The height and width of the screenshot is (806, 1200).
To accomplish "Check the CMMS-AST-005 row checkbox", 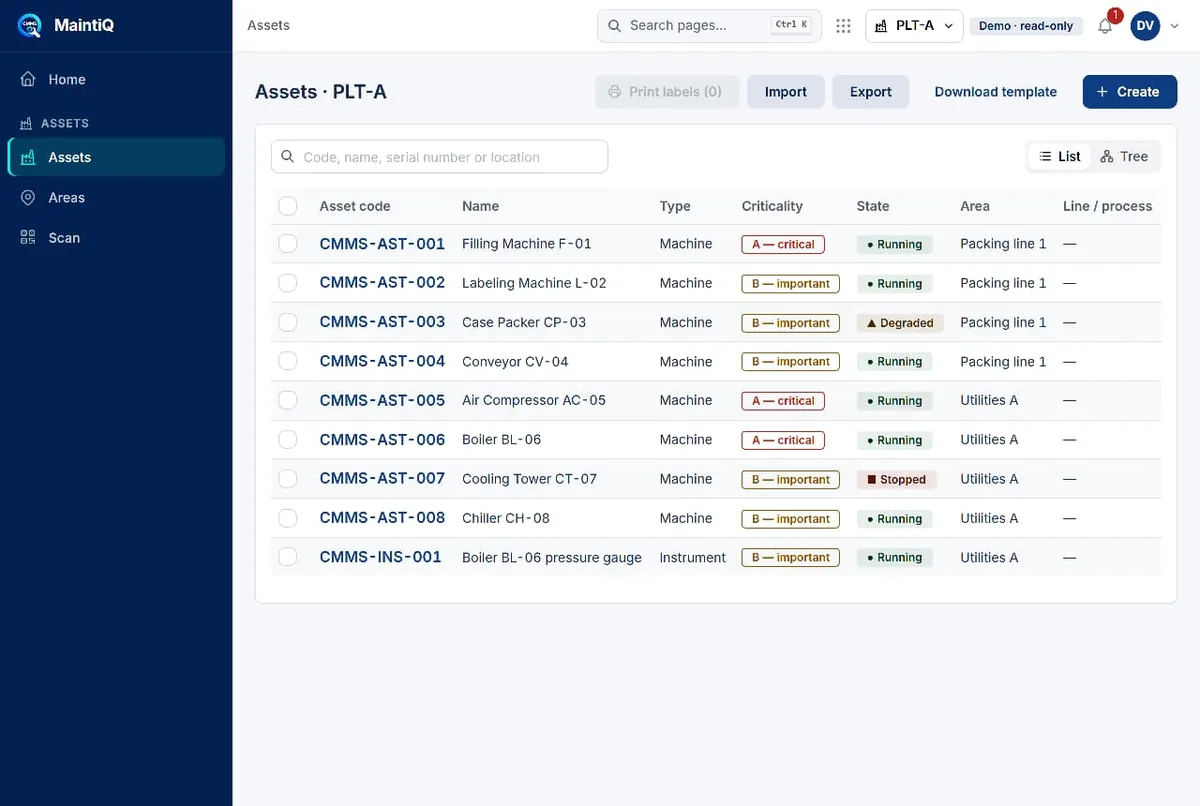I will pos(288,400).
